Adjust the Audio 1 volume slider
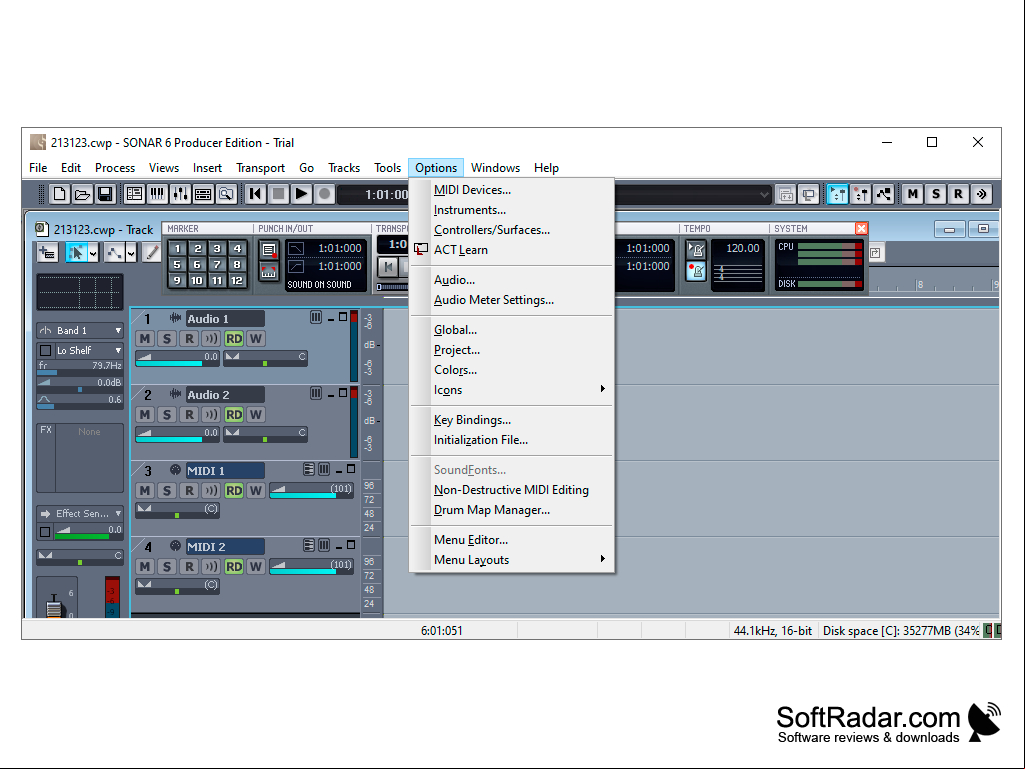Image resolution: width=1025 pixels, height=769 pixels. click(x=177, y=358)
